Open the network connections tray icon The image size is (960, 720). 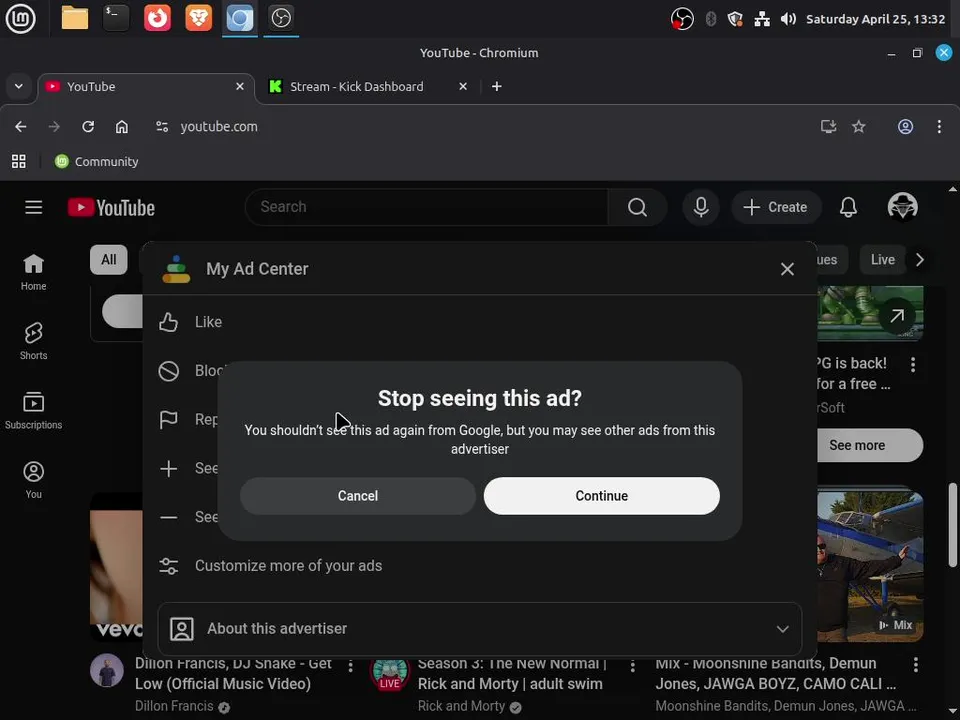tap(762, 19)
